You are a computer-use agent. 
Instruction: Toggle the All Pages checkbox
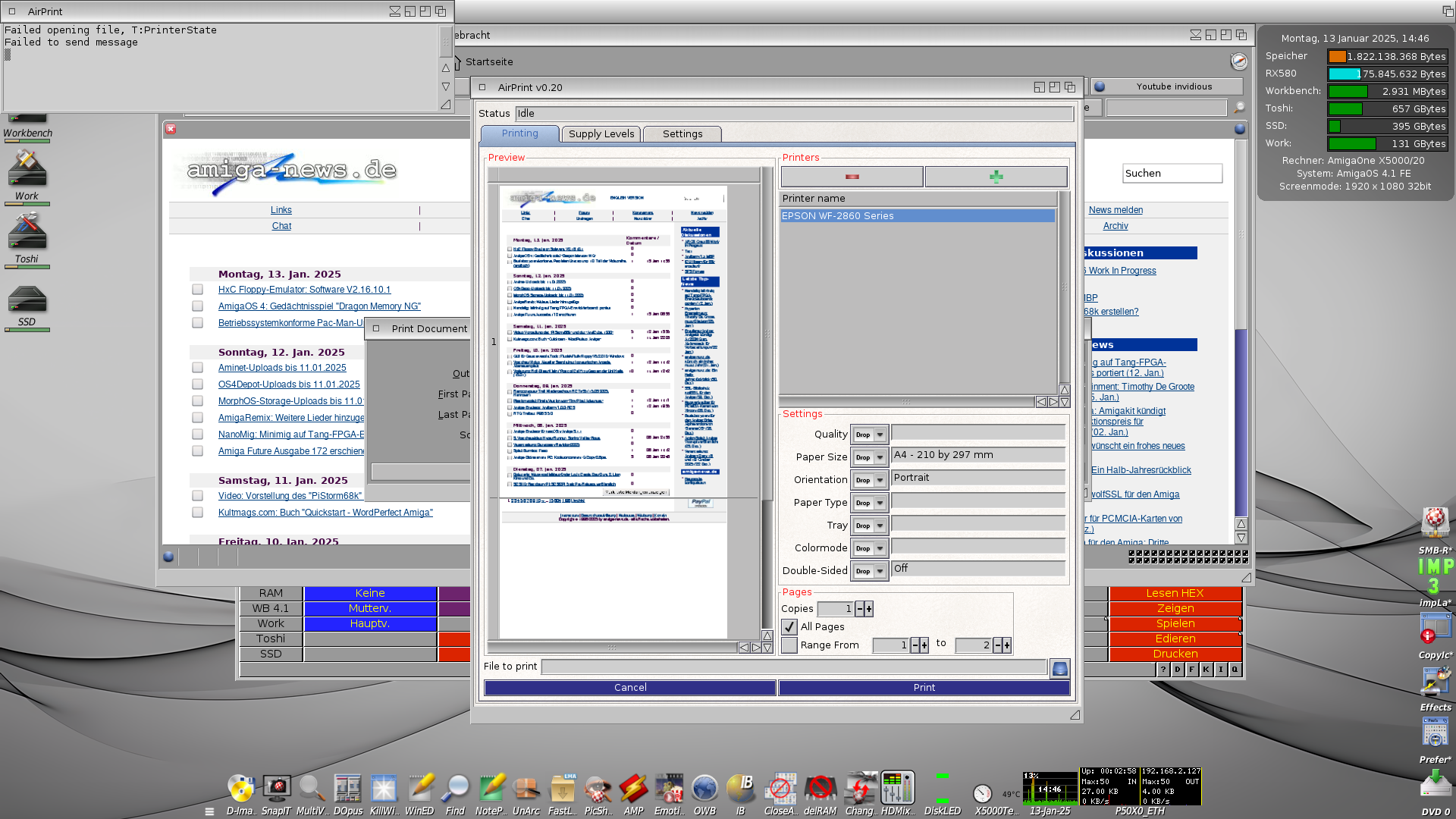point(789,627)
